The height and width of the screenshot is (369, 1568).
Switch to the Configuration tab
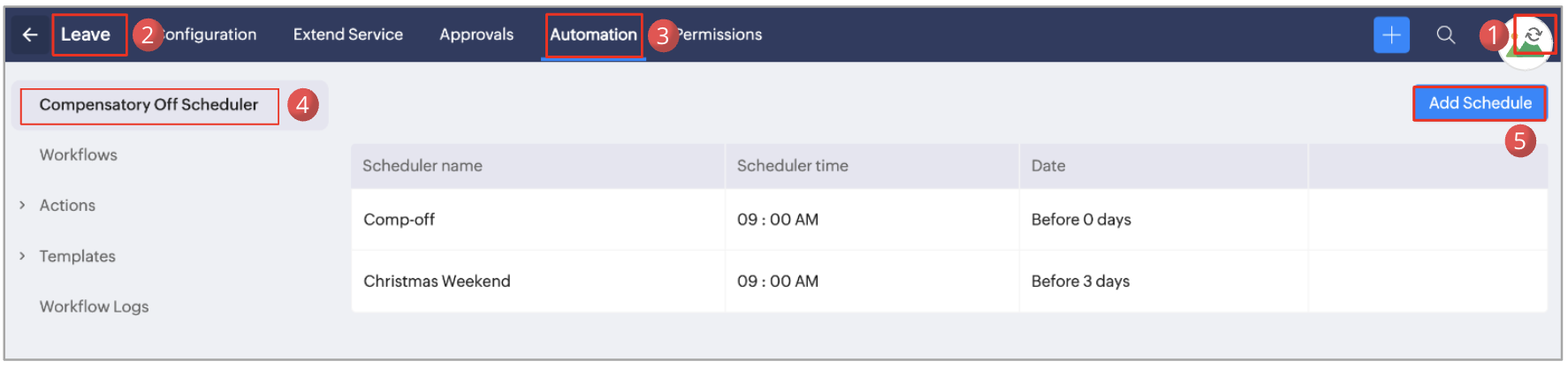(x=210, y=35)
